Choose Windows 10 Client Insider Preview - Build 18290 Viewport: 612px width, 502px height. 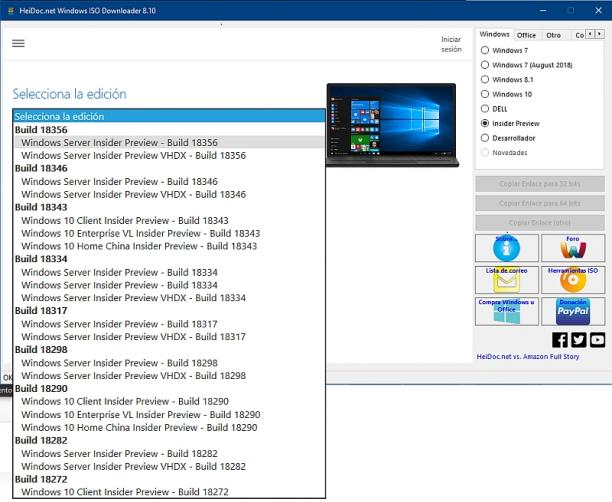tap(169, 401)
